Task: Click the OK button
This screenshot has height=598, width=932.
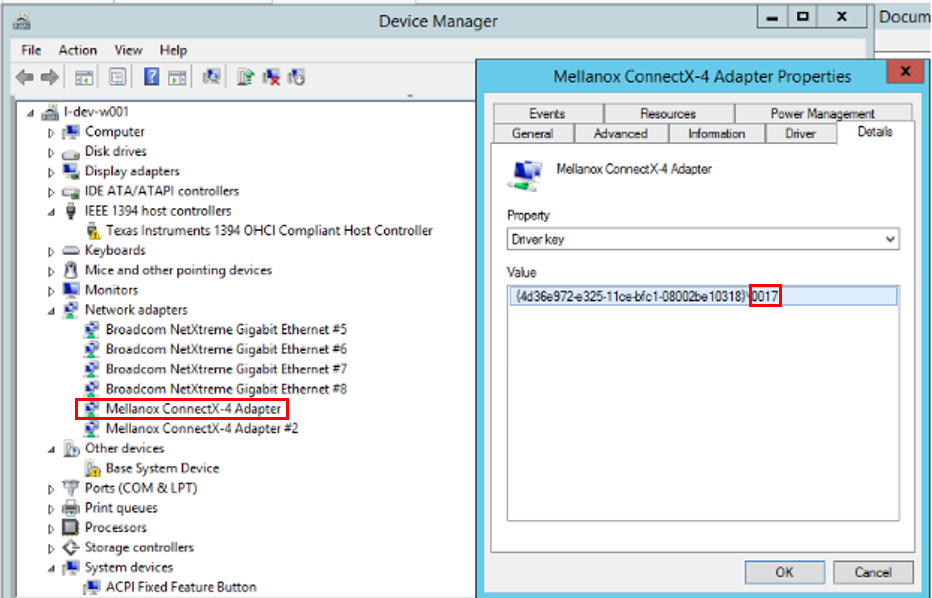Action: coord(784,572)
